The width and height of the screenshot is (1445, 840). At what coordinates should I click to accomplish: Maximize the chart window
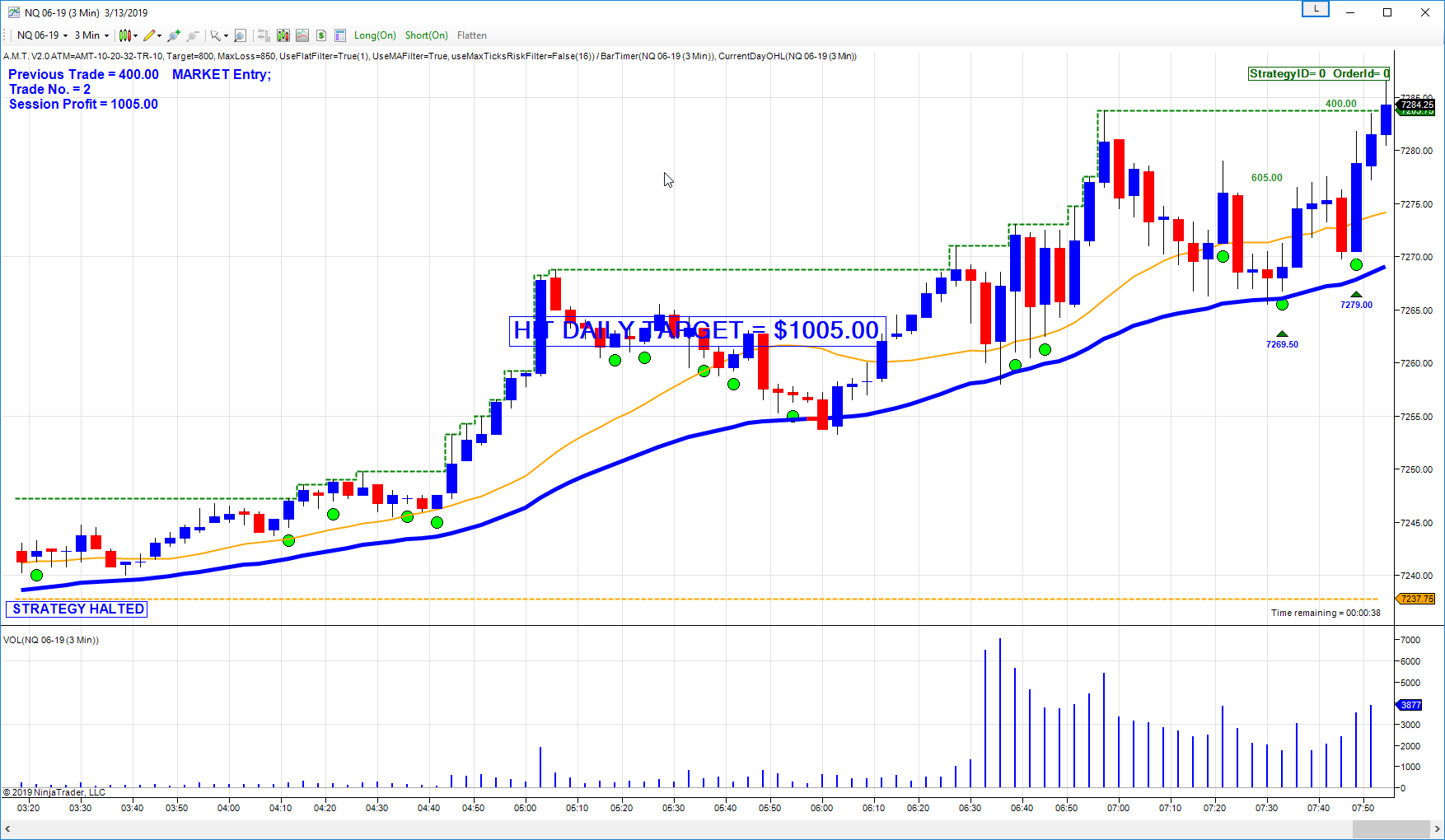(1387, 12)
